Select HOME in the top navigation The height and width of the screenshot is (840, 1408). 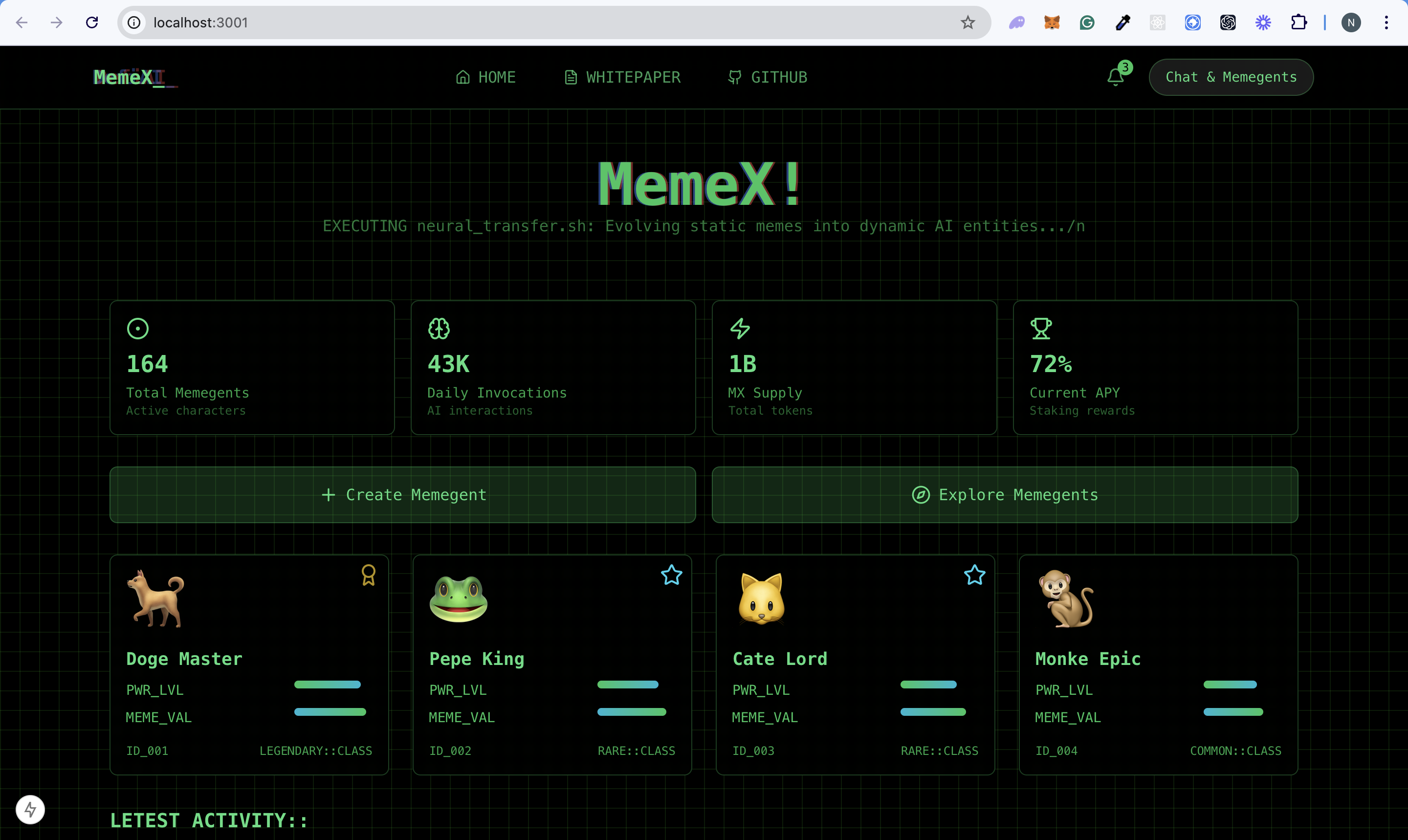(x=485, y=77)
